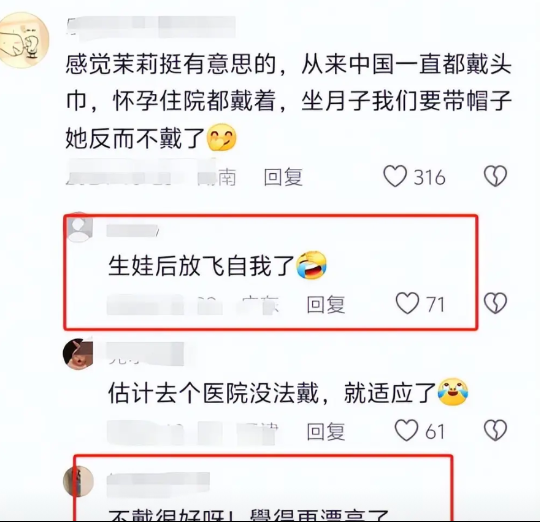
Task: Open avatar beside 估计去个医院没法戴 comment
Action: point(78,353)
